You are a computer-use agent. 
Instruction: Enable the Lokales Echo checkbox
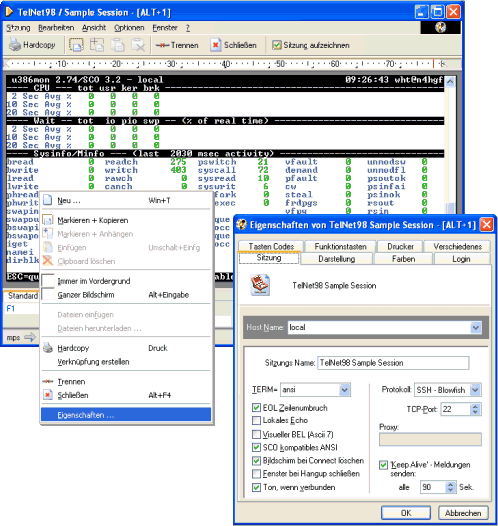(x=256, y=420)
